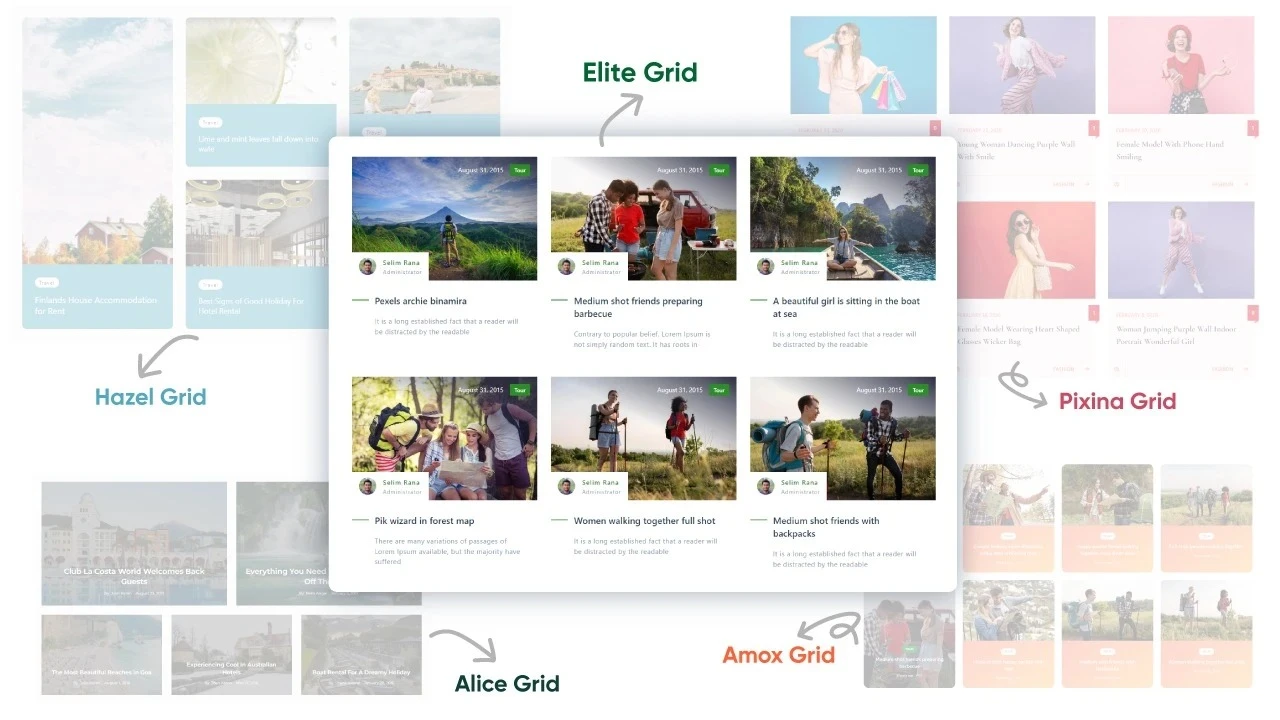1280x720 pixels.
Task: Open 'Medium shot friends with backpacks' title
Action: (x=826, y=527)
